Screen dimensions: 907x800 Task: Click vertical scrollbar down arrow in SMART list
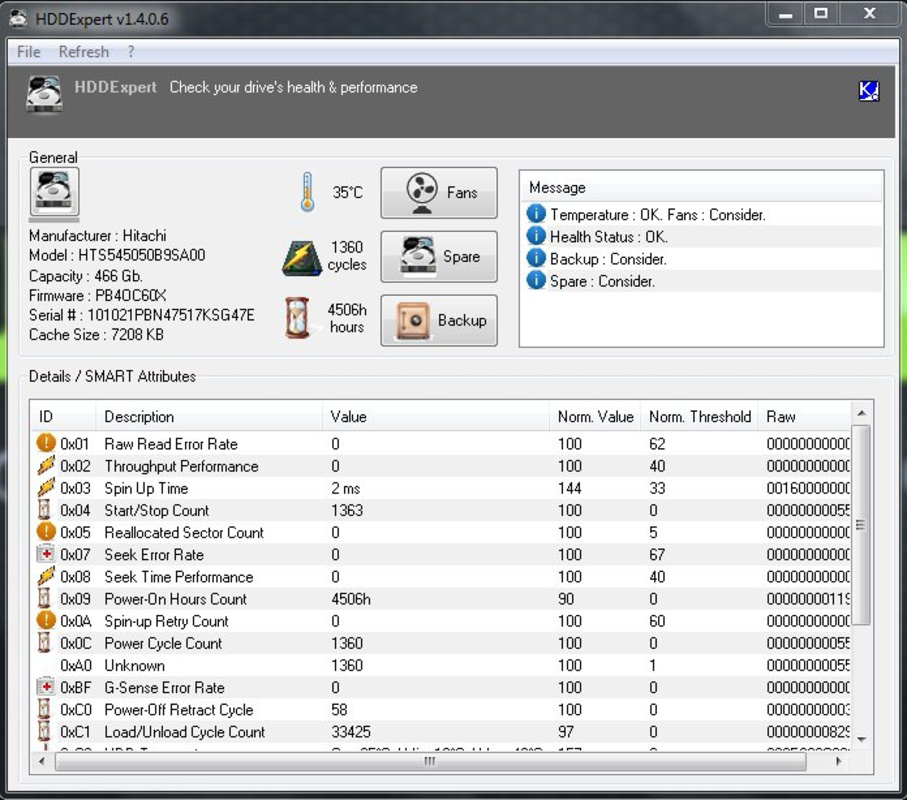tap(861, 739)
